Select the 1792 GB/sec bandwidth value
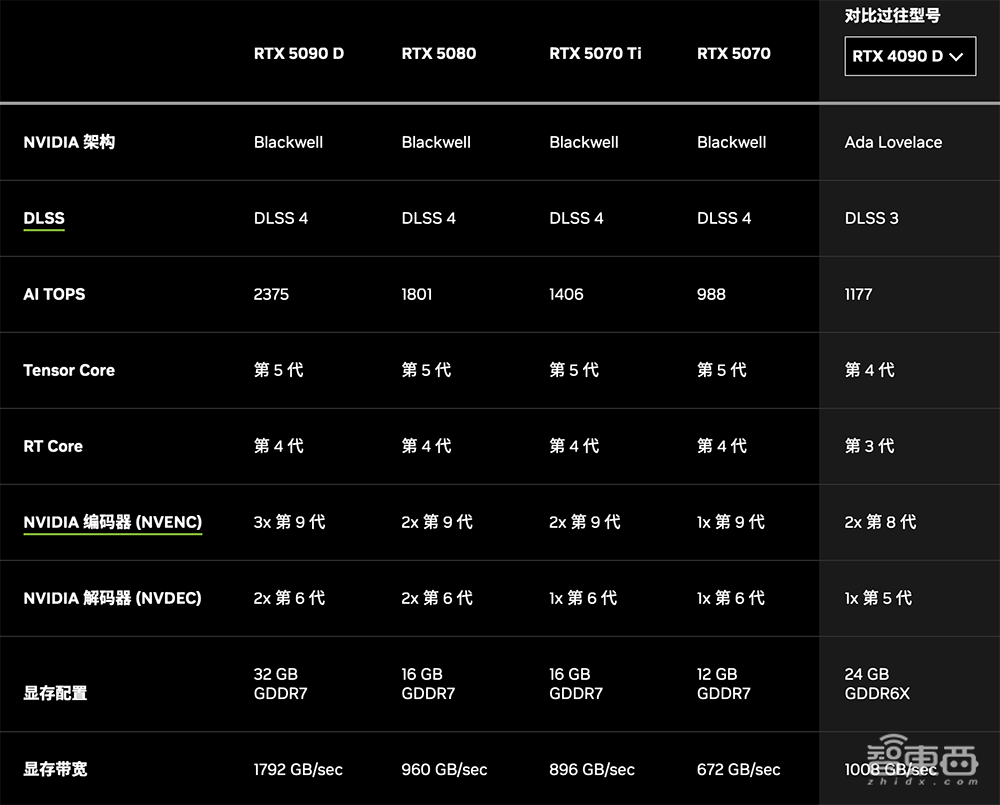The image size is (1000, 805). pos(298,769)
